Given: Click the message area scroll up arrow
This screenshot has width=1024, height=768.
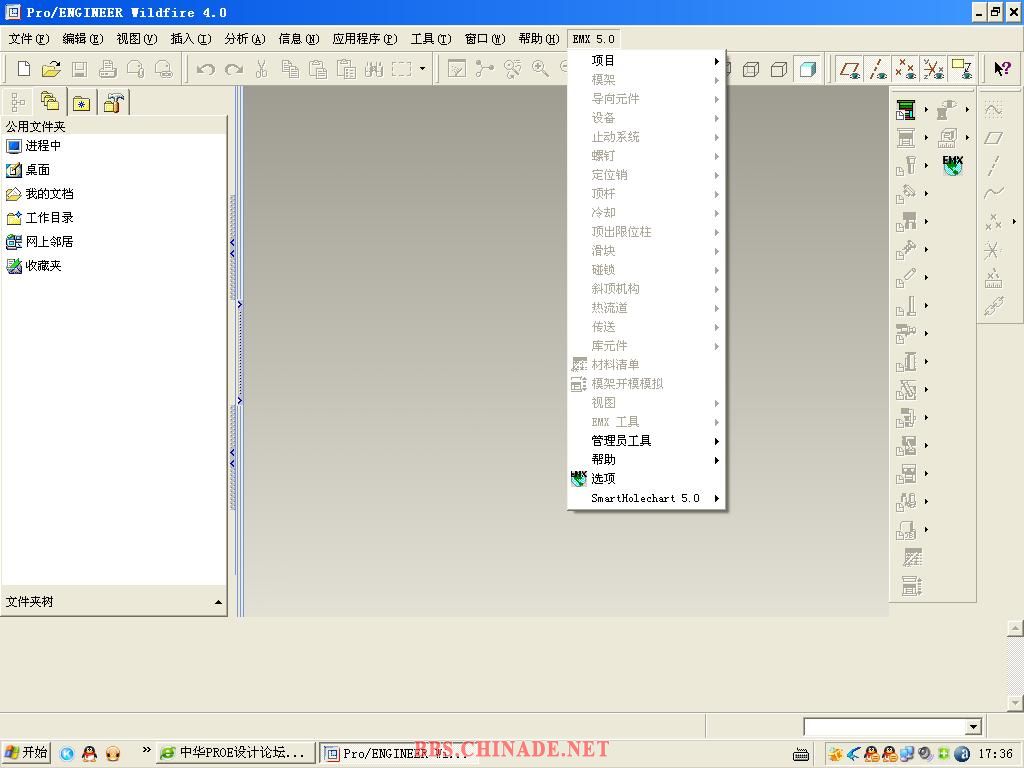Looking at the screenshot, I should [1015, 628].
